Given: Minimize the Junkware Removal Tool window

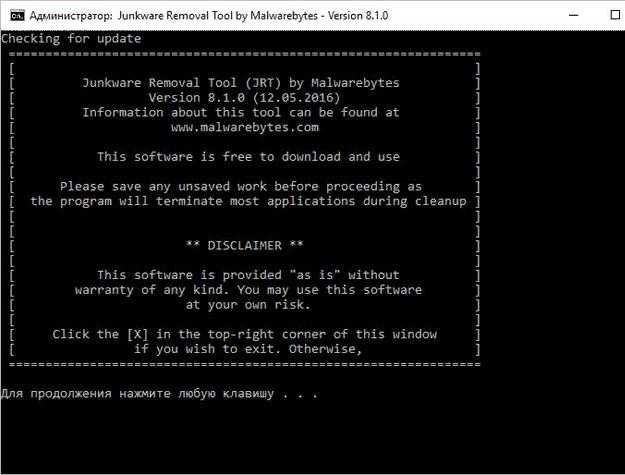Looking at the screenshot, I should (574, 15).
